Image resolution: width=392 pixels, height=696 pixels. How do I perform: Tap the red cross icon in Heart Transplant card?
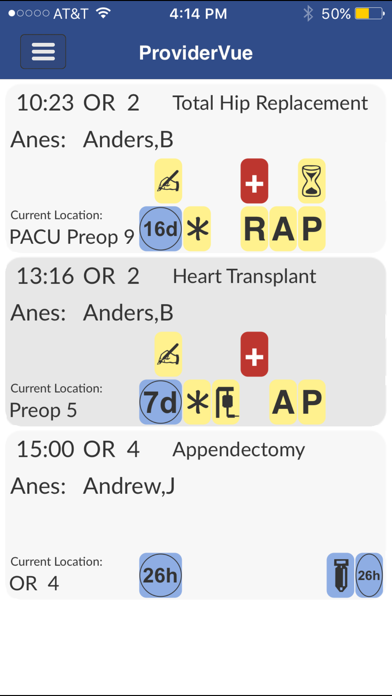click(254, 354)
